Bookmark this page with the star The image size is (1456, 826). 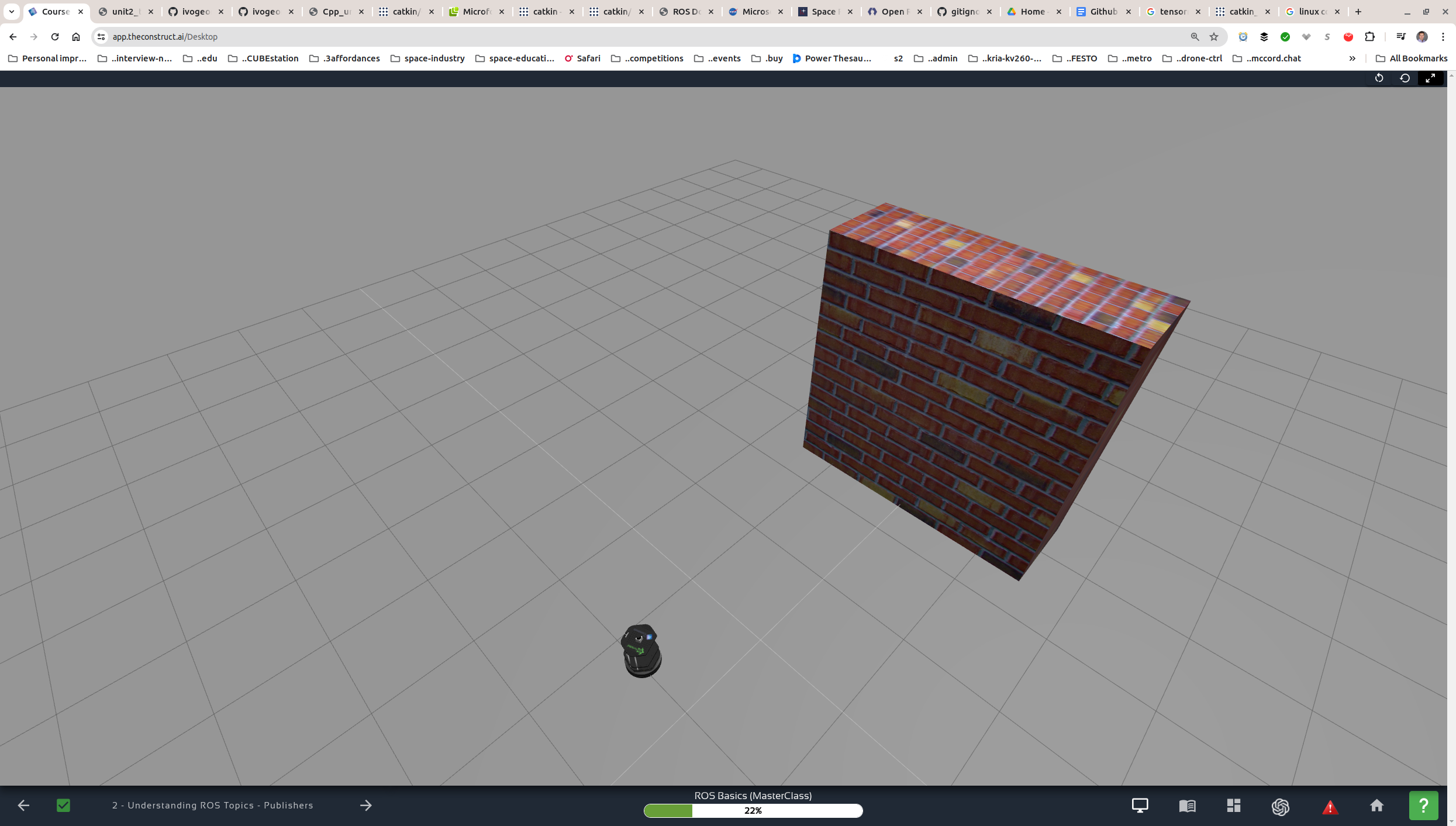tap(1214, 37)
